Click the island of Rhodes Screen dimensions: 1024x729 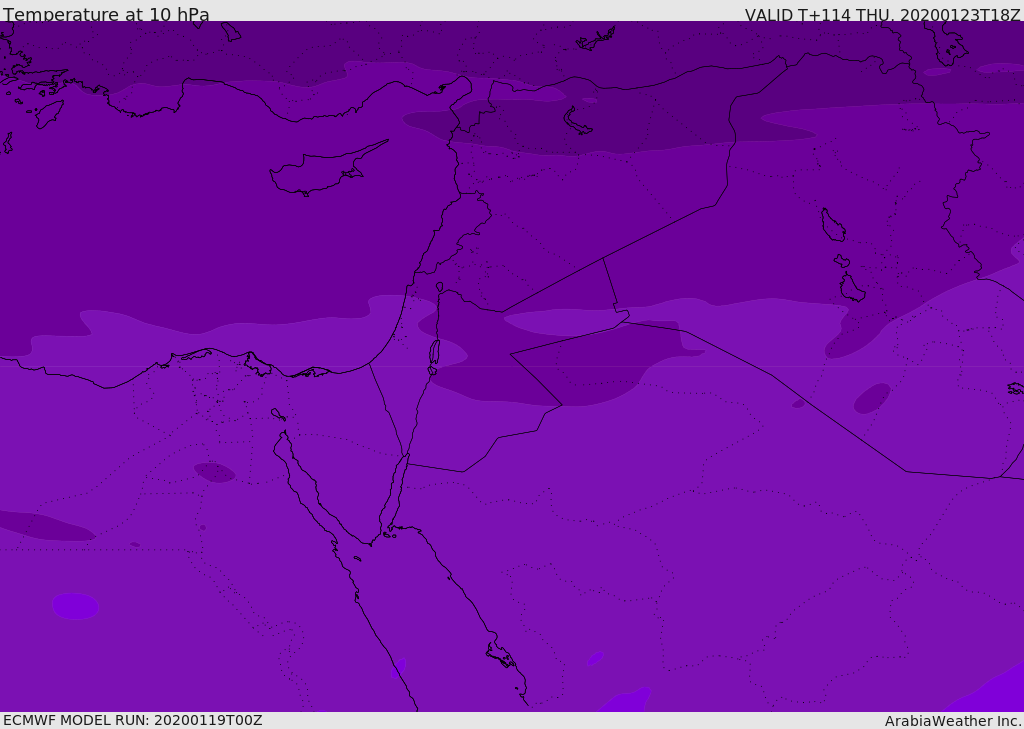click(48, 113)
